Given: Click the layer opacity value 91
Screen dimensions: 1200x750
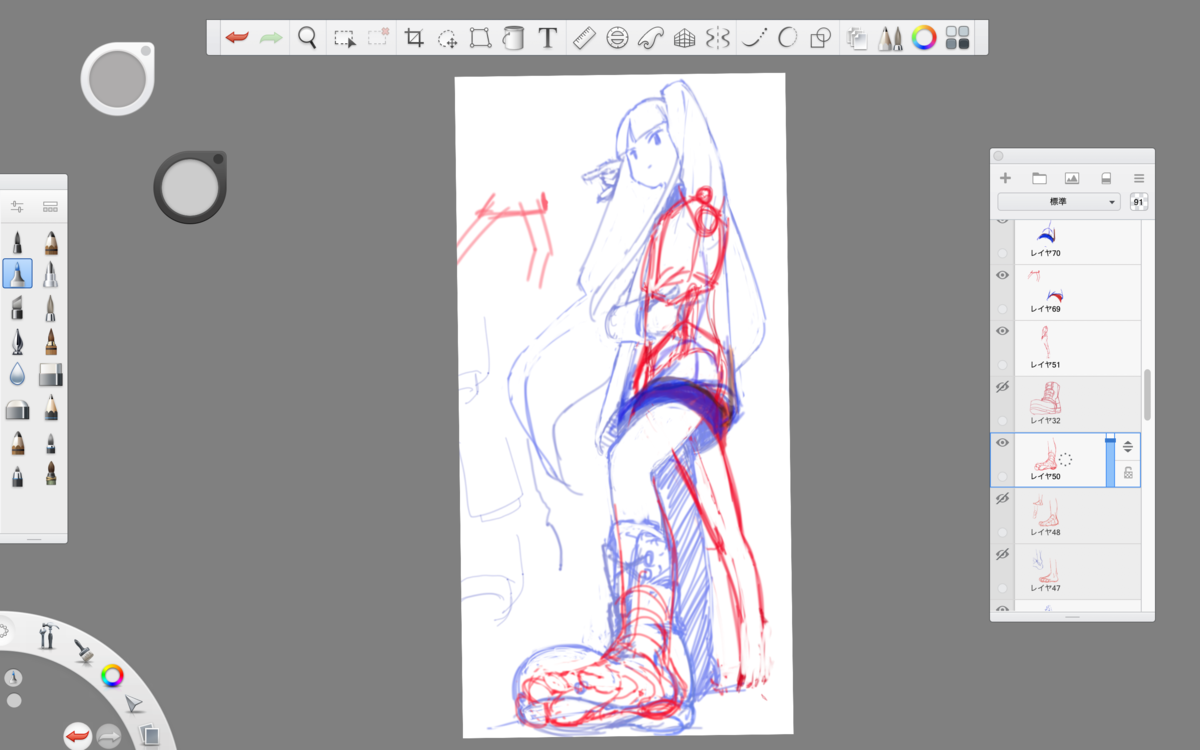Looking at the screenshot, I should (1138, 202).
